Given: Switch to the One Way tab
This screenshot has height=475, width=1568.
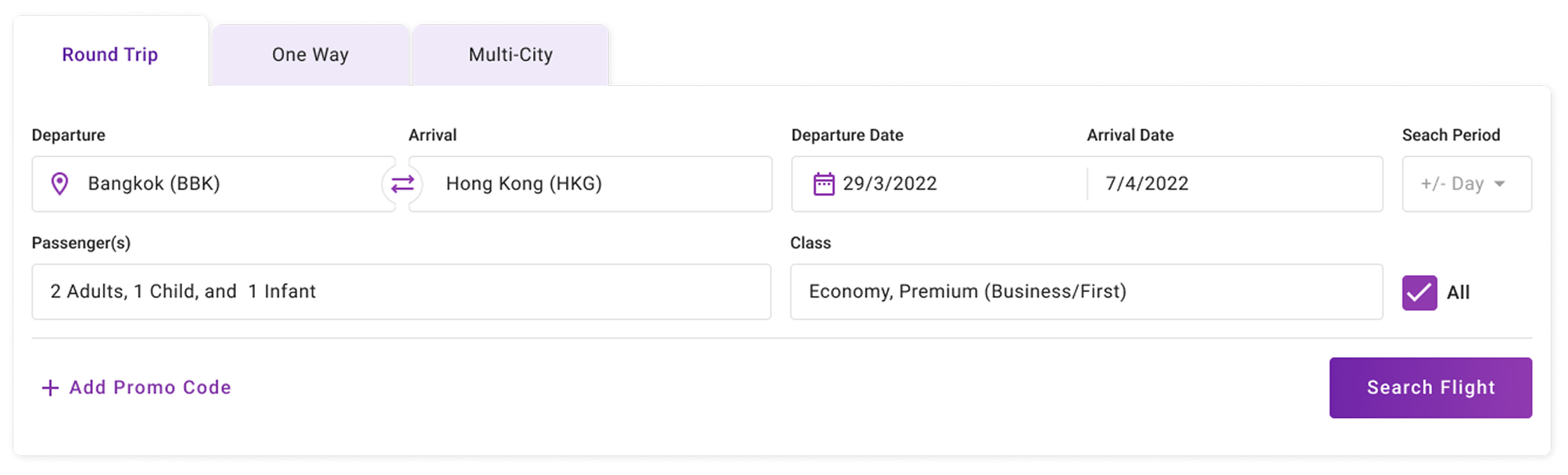Looking at the screenshot, I should (x=310, y=55).
